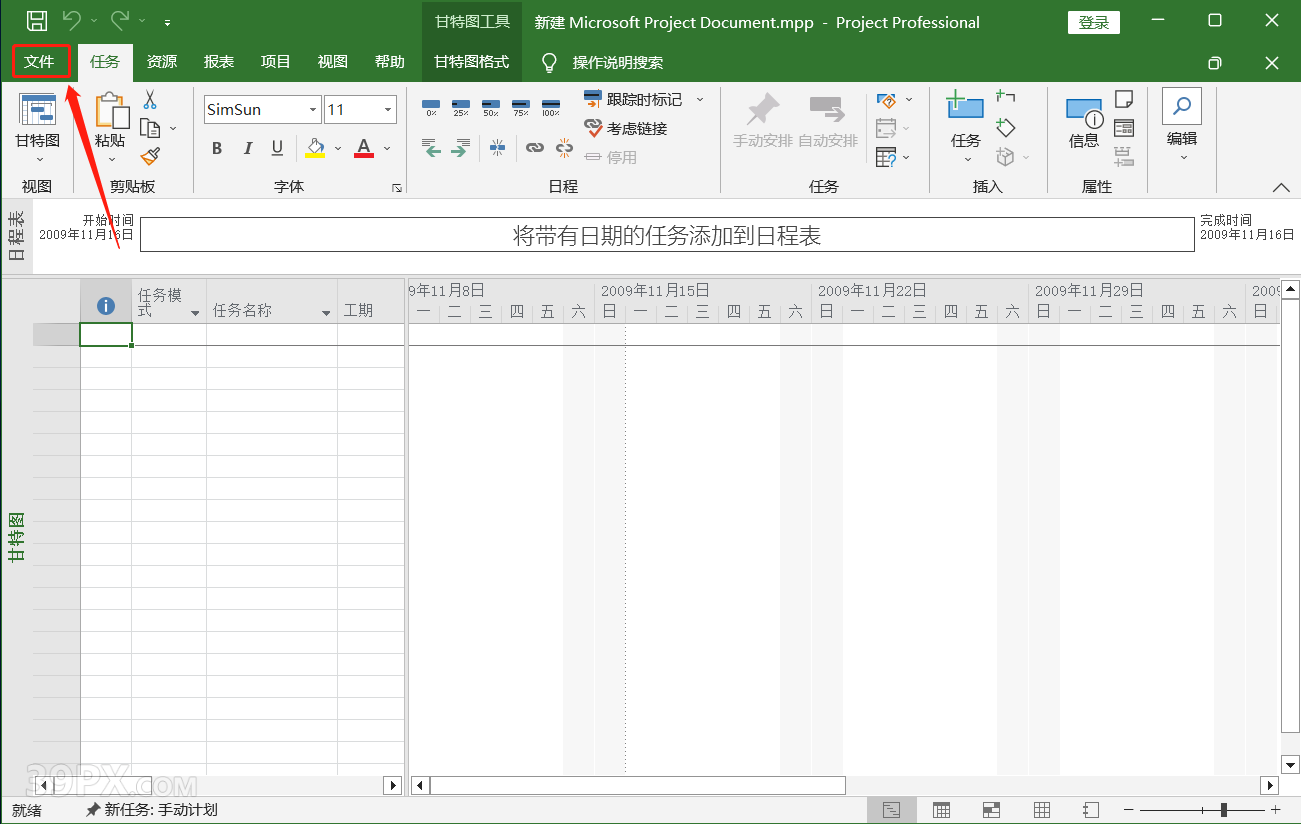This screenshot has width=1301, height=824.
Task: Zoom in with the plus button
Action: (x=1275, y=810)
